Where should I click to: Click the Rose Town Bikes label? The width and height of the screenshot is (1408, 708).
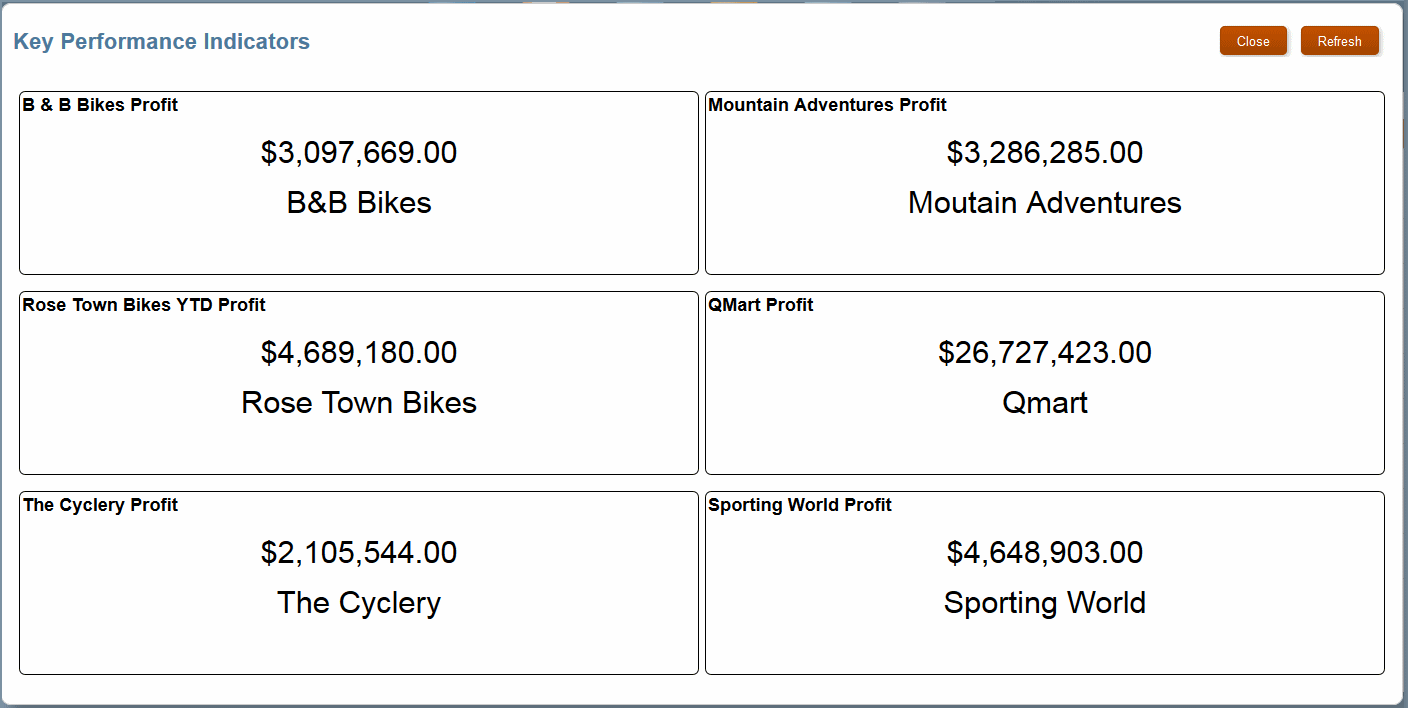pyautogui.click(x=359, y=403)
